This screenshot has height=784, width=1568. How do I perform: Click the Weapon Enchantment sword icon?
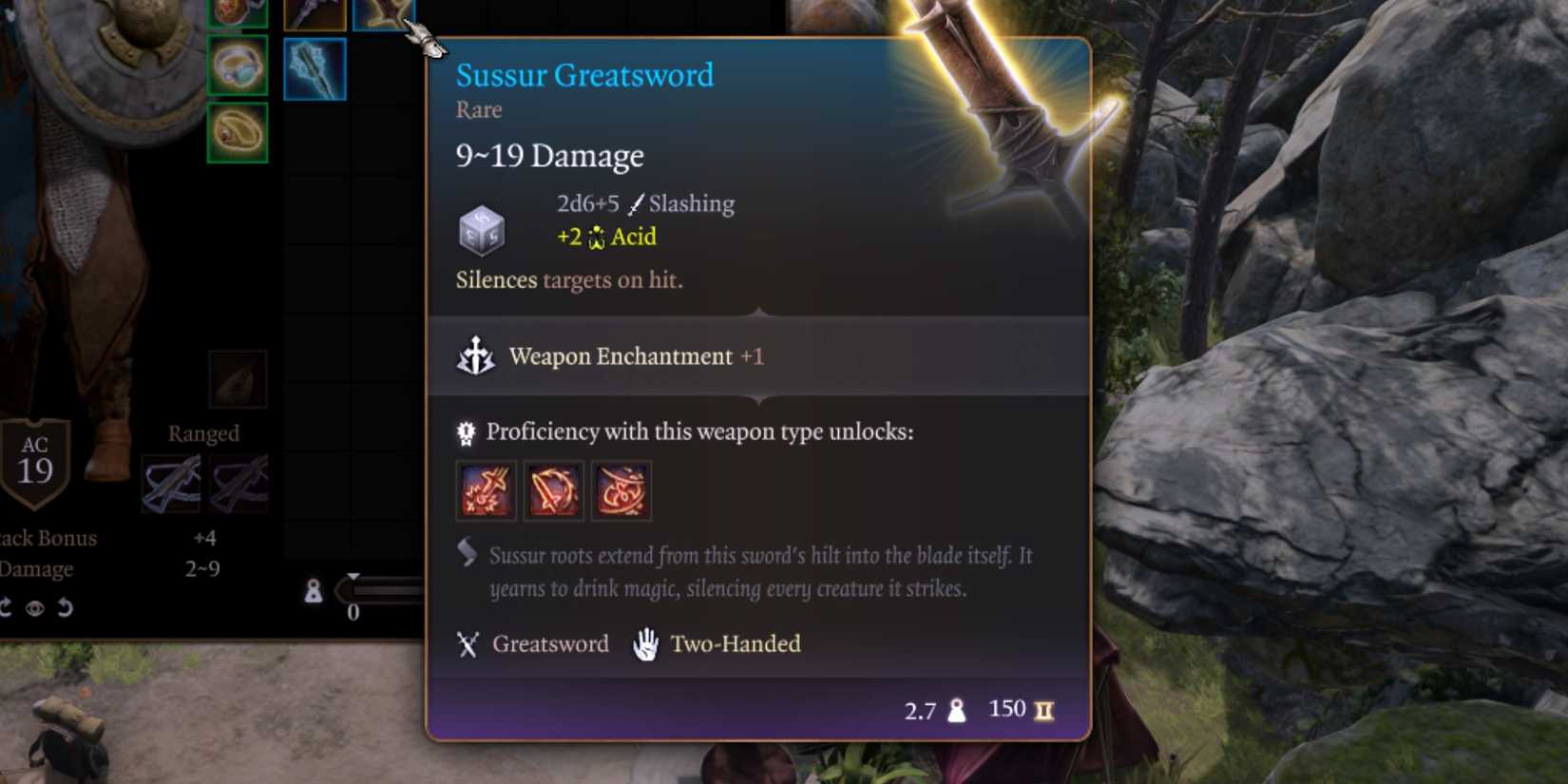[x=476, y=356]
